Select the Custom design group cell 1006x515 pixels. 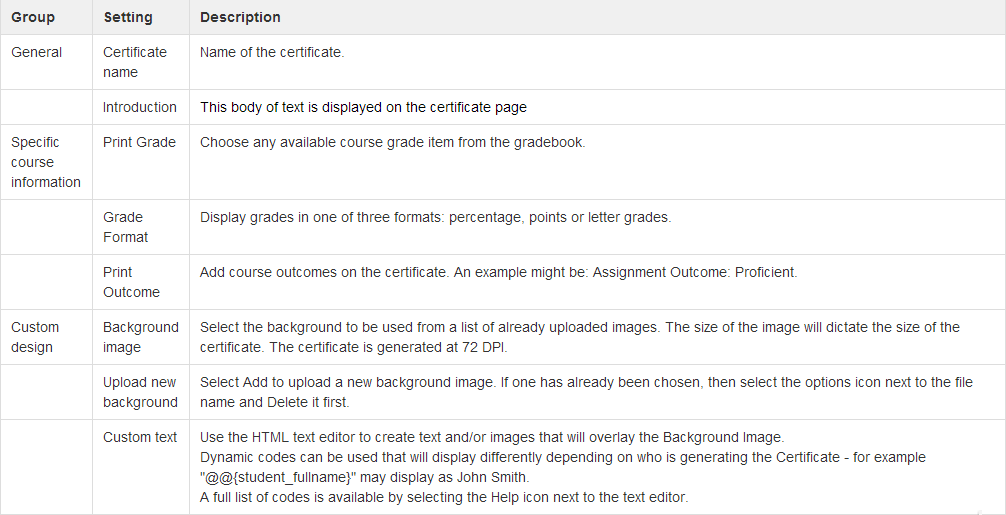[x=35, y=337]
